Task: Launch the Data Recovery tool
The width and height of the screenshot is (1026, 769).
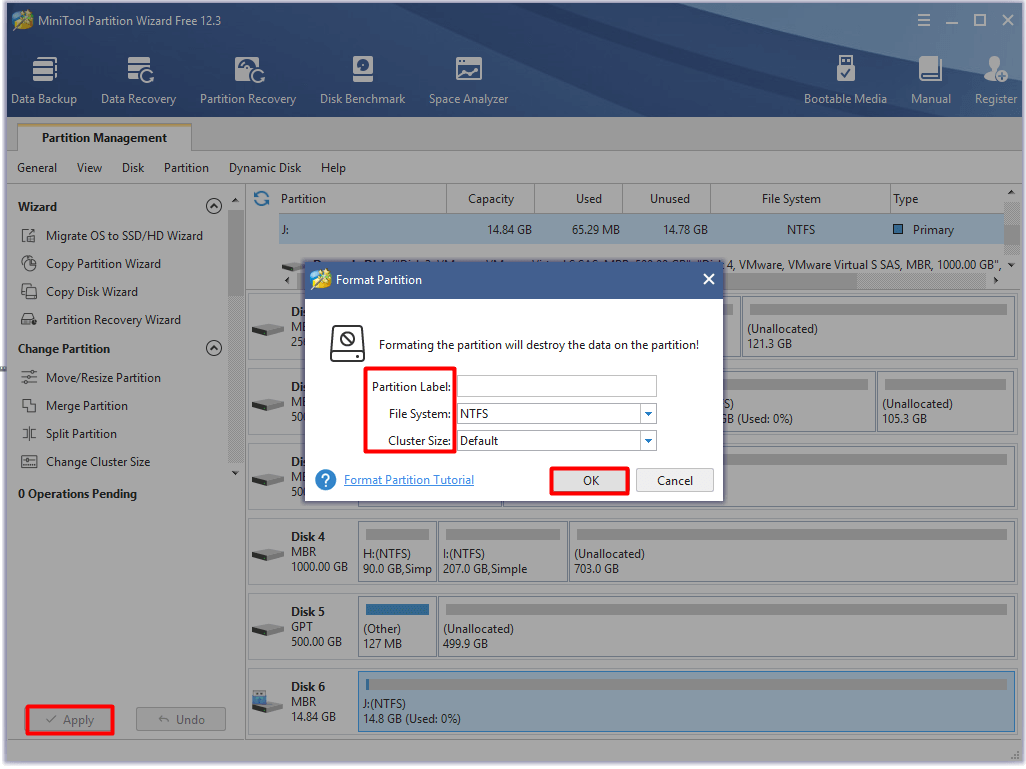Action: pos(139,81)
